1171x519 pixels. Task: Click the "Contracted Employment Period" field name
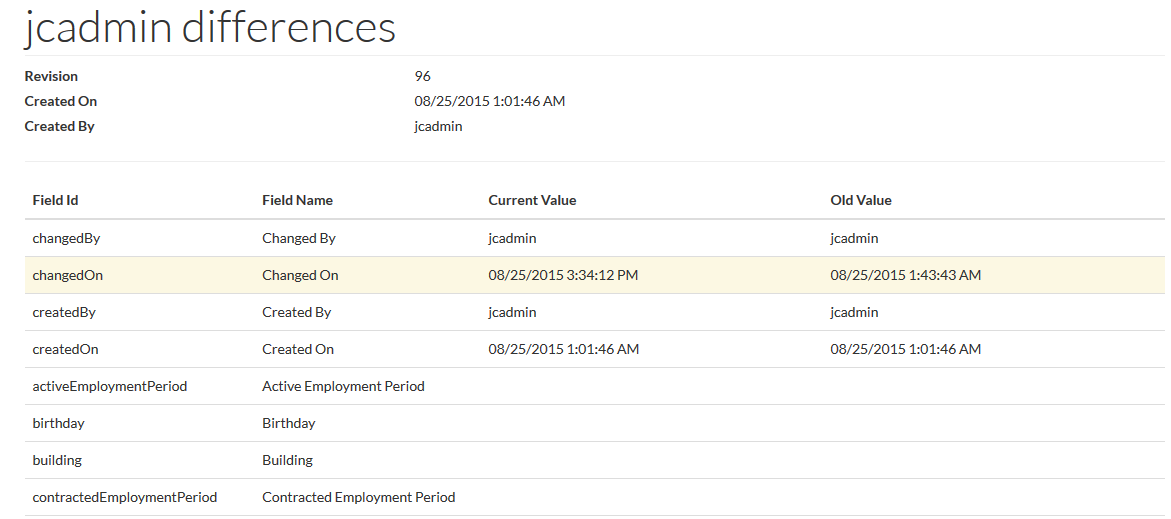point(358,497)
